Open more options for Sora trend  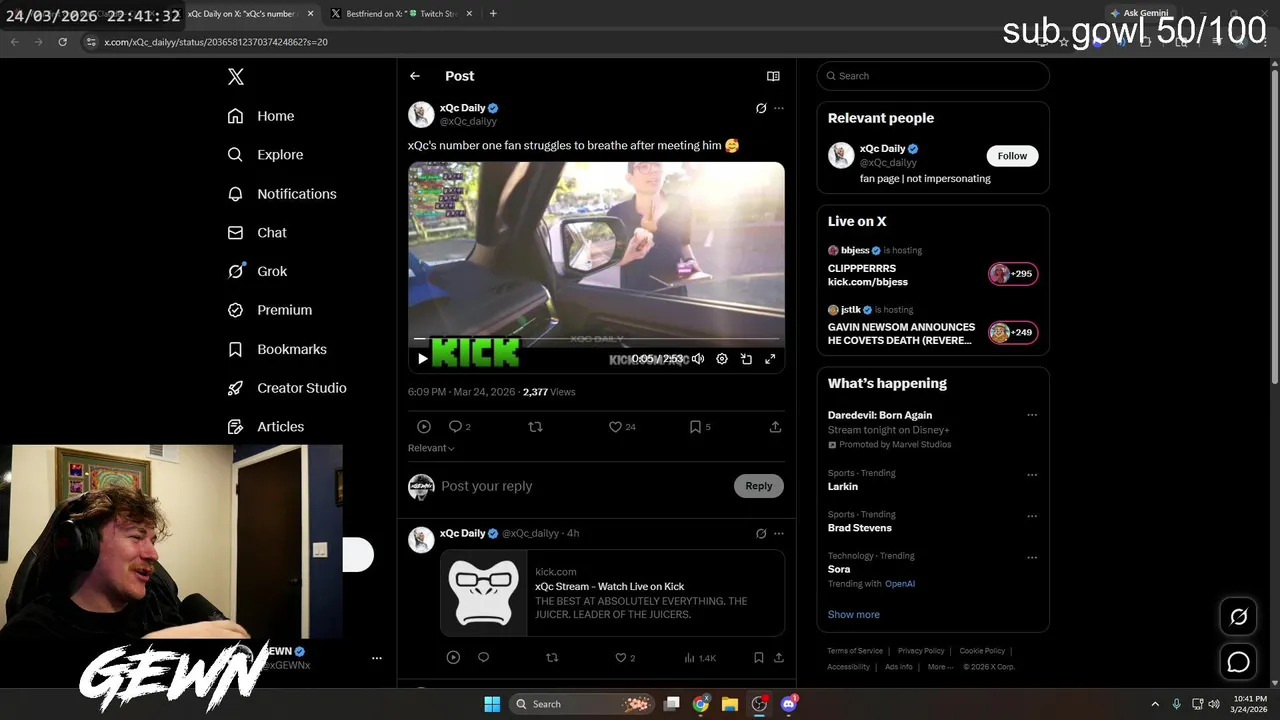click(1032, 557)
